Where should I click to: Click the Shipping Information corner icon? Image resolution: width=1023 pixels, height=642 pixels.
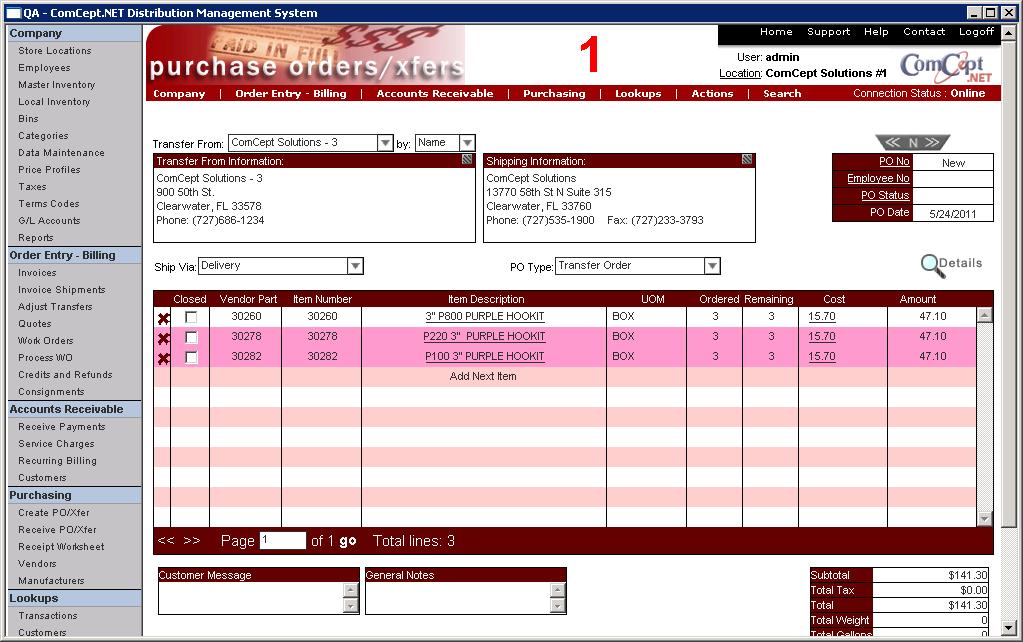tap(747, 160)
